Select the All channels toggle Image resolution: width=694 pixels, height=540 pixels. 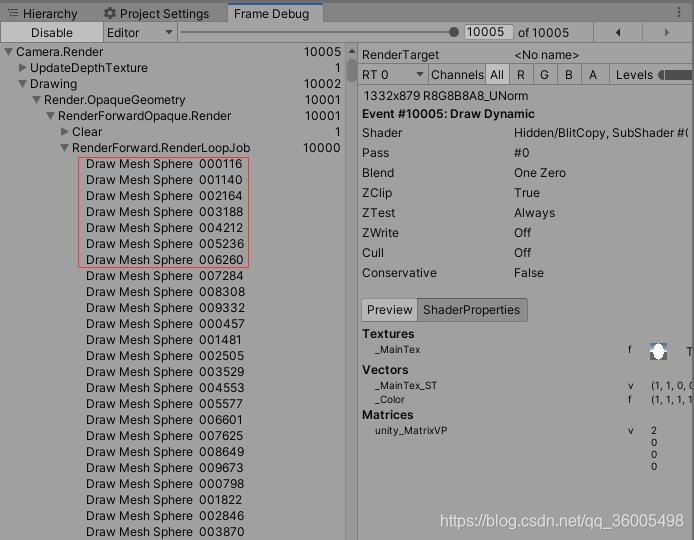click(x=497, y=75)
